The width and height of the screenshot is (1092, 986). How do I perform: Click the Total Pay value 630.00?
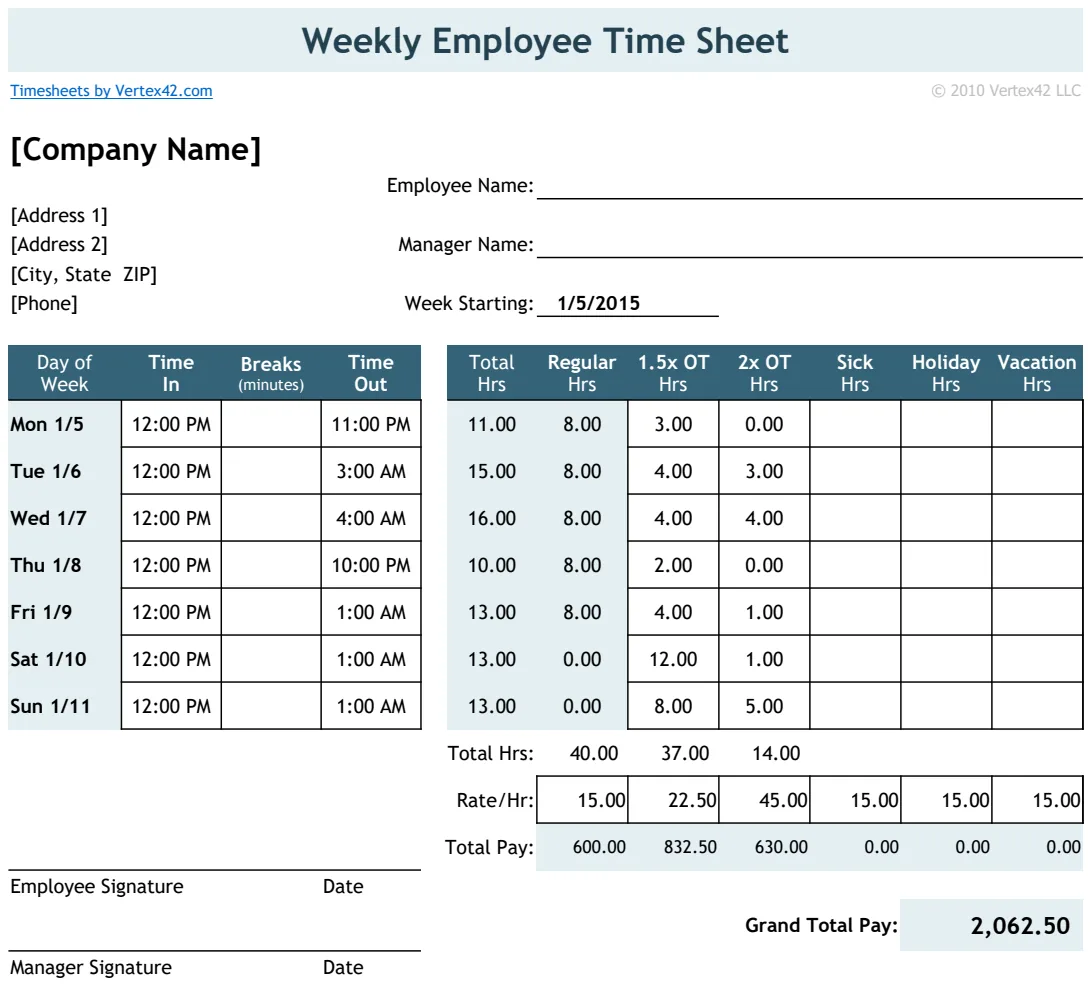coord(781,847)
